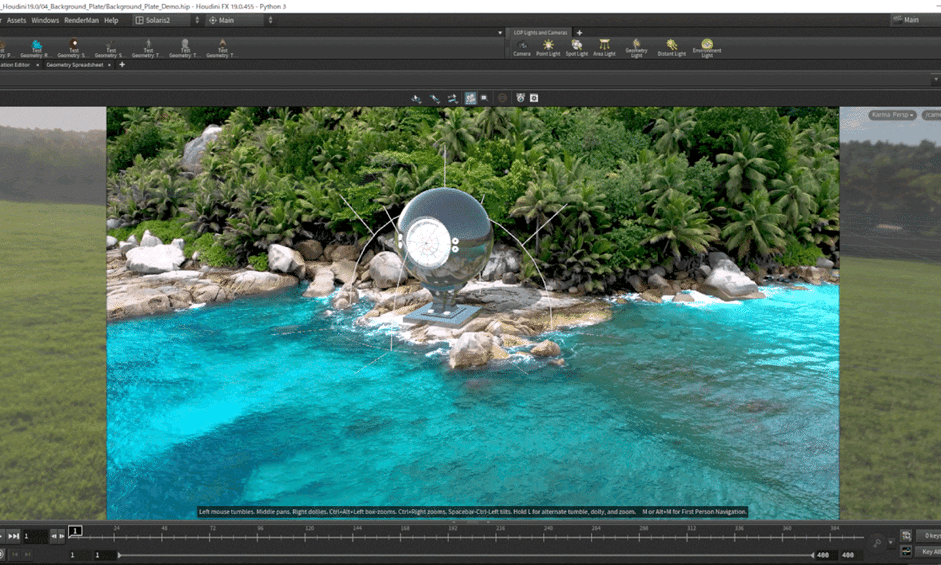
Task: Toggle the highlighted view tool icon
Action: tap(470, 98)
